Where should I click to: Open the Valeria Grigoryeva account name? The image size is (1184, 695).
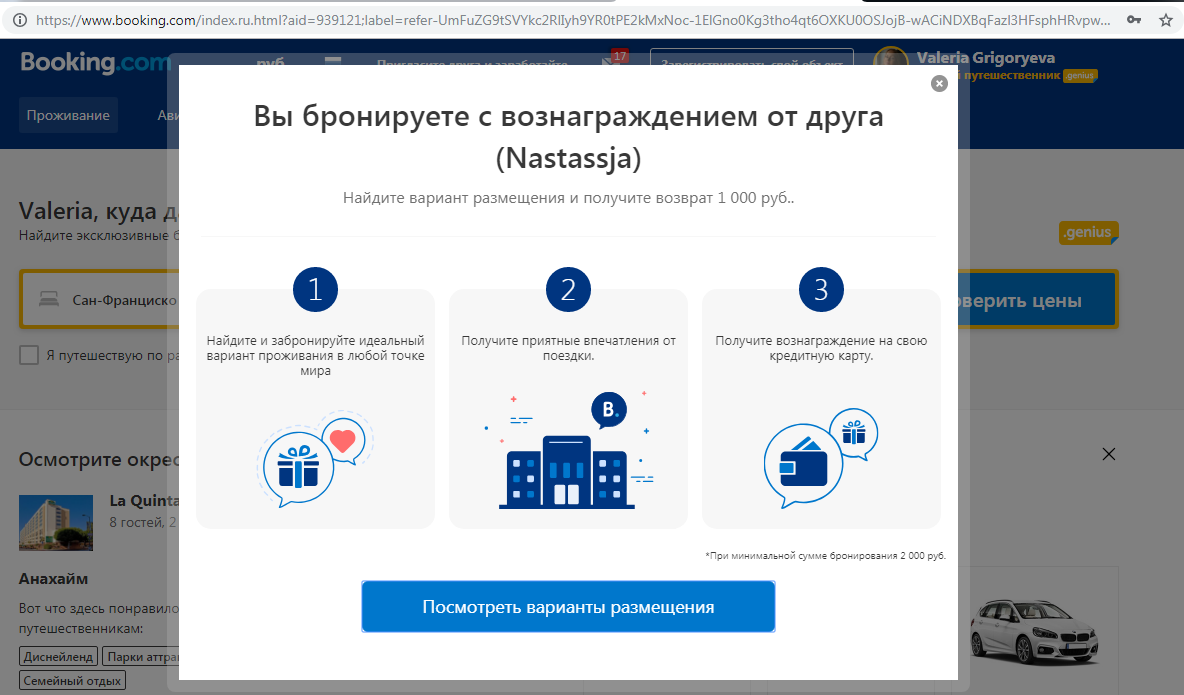coord(985,57)
